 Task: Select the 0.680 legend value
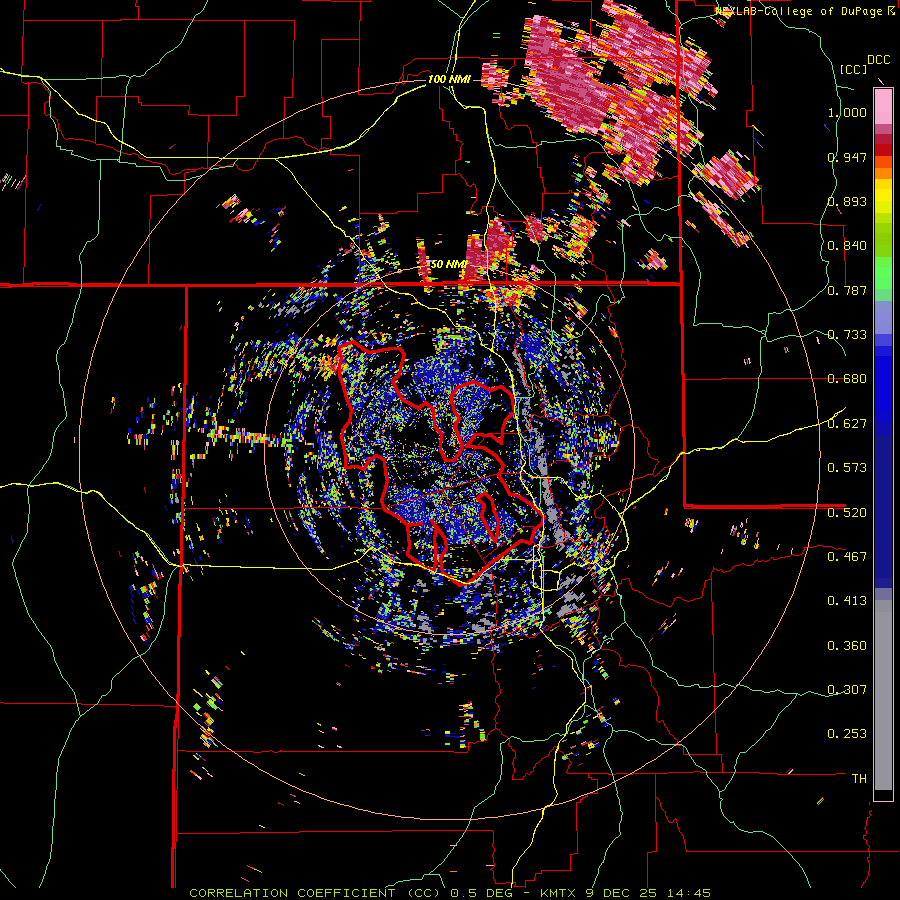(x=847, y=379)
